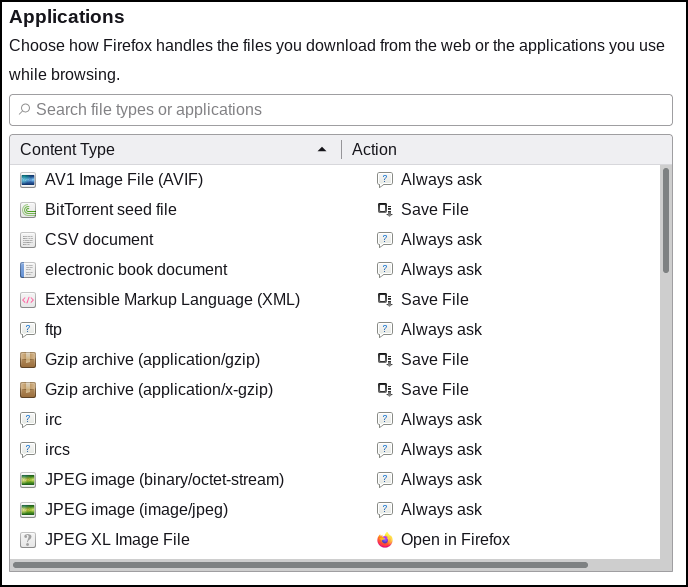The image size is (688, 587).
Task: Click the CSV document icon
Action: 28,240
